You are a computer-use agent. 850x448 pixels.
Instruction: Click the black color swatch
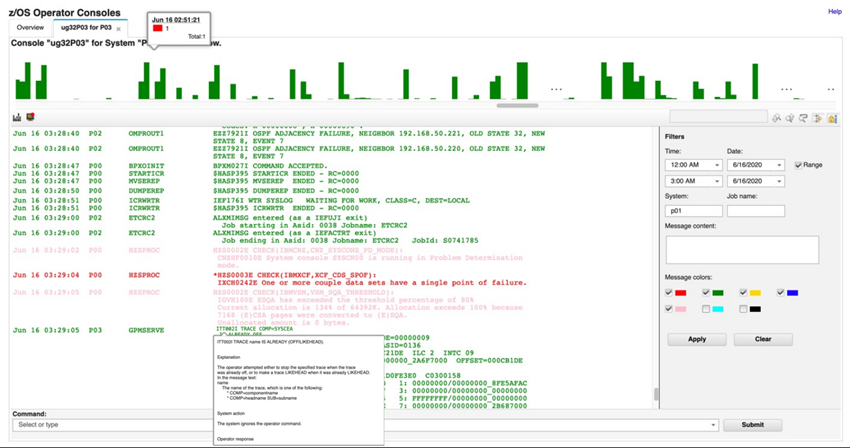click(x=755, y=309)
